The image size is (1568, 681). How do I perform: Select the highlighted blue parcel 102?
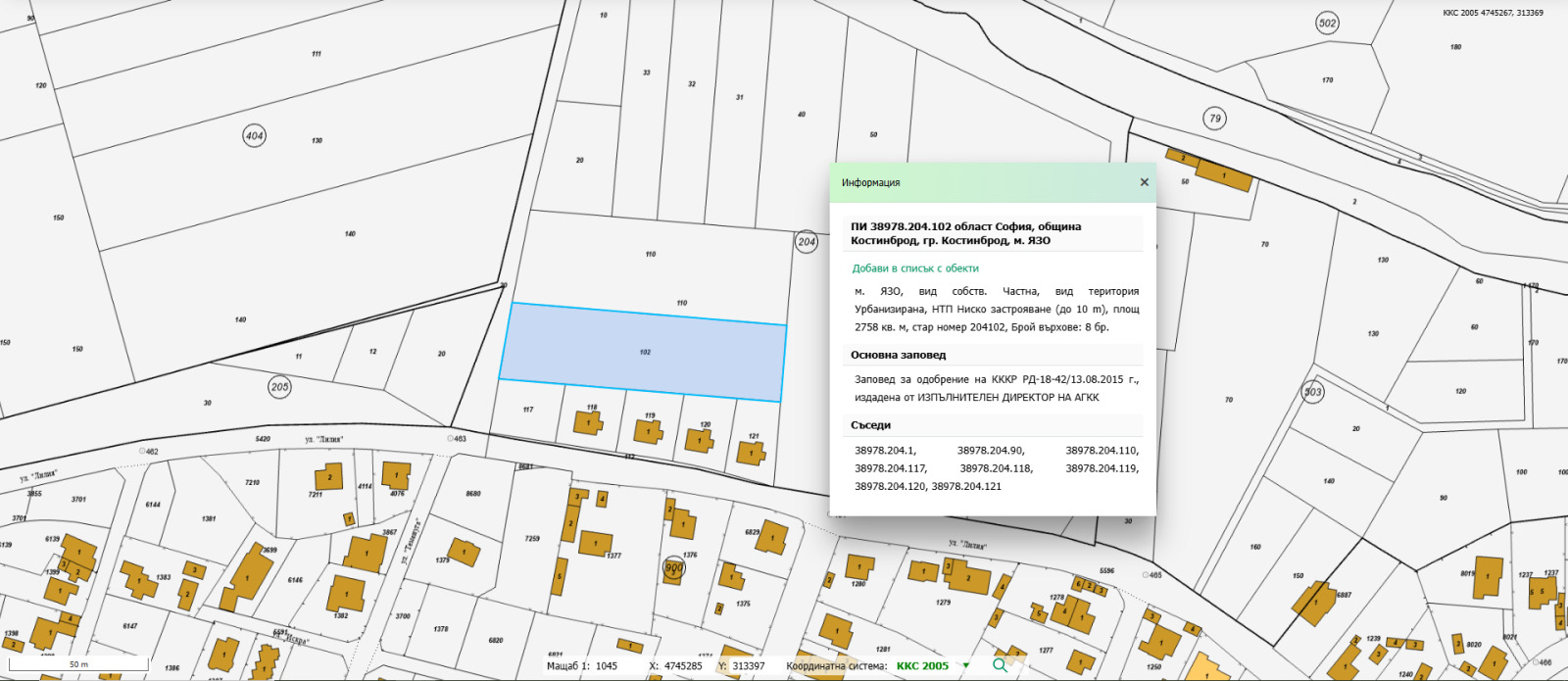(644, 353)
